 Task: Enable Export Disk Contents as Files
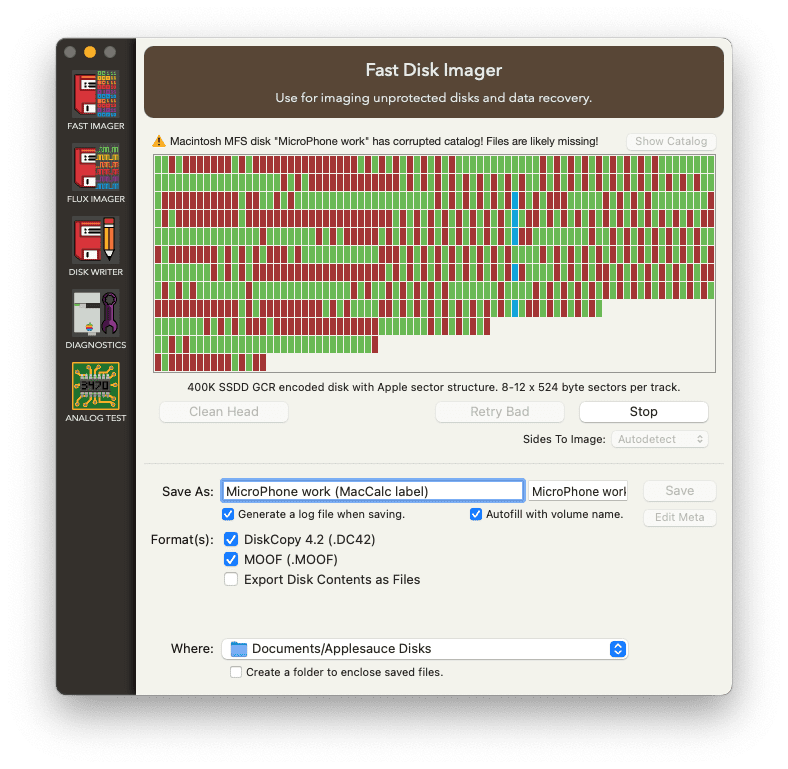231,580
